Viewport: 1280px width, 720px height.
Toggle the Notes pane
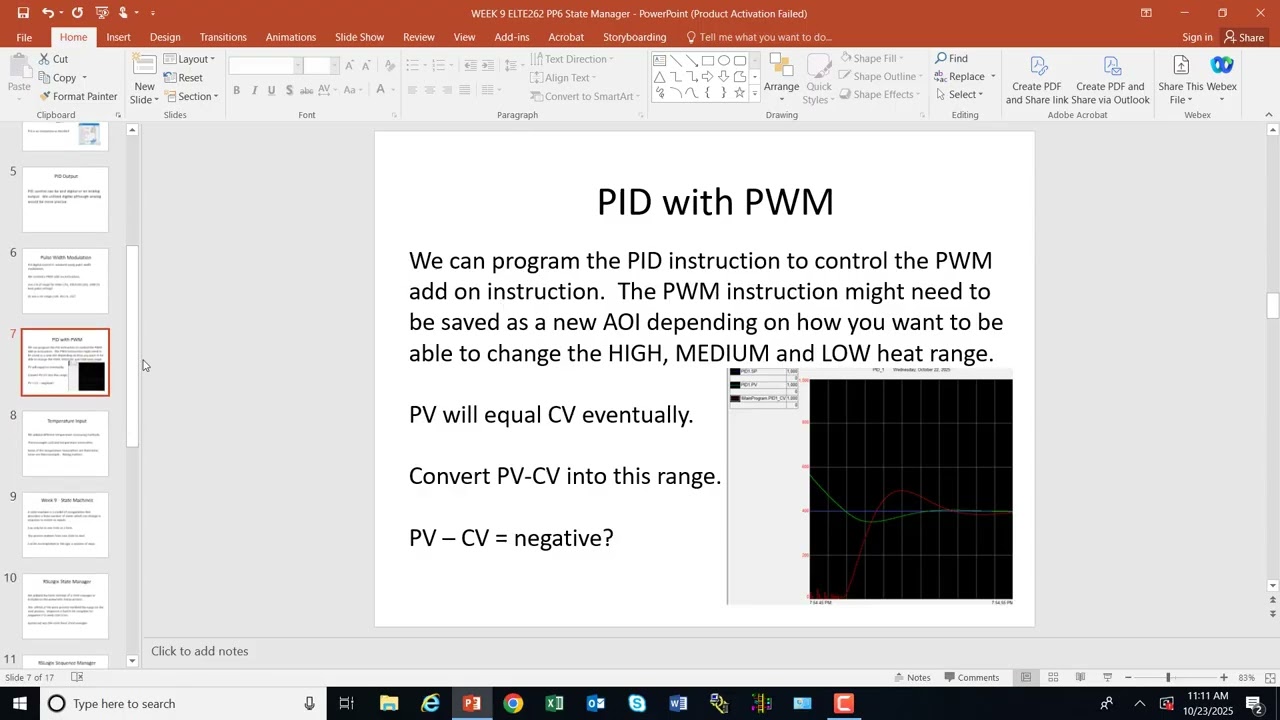pos(911,678)
